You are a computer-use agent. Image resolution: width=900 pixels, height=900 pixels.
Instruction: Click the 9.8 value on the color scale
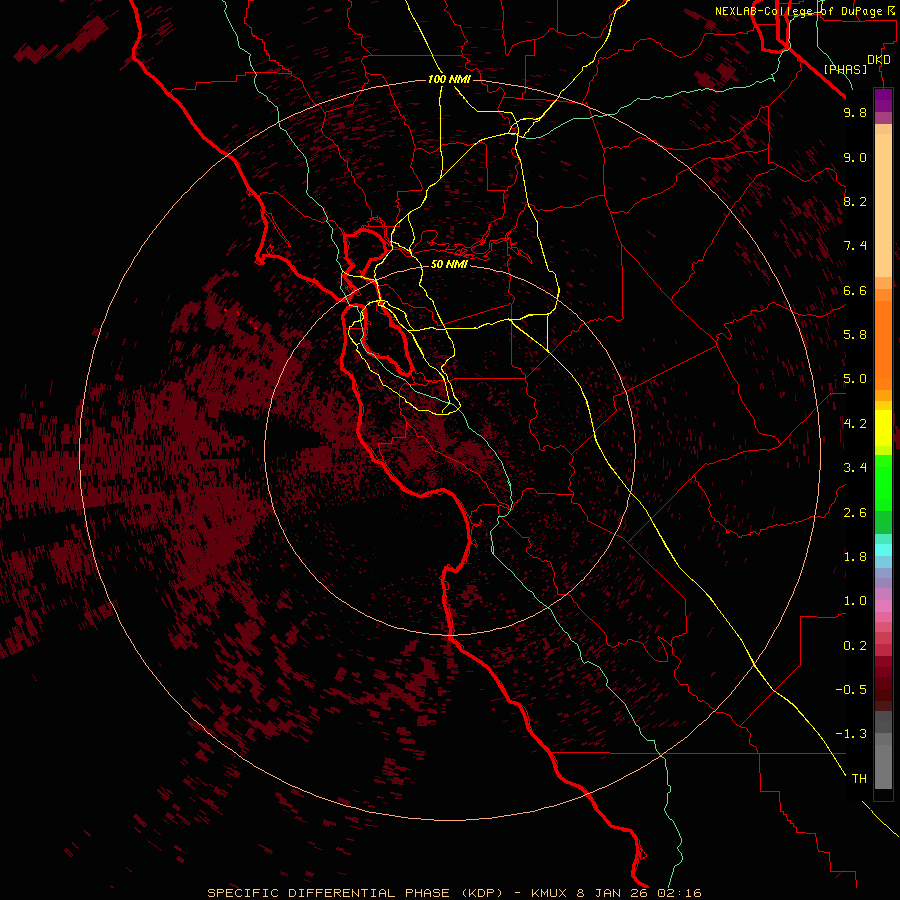click(855, 112)
